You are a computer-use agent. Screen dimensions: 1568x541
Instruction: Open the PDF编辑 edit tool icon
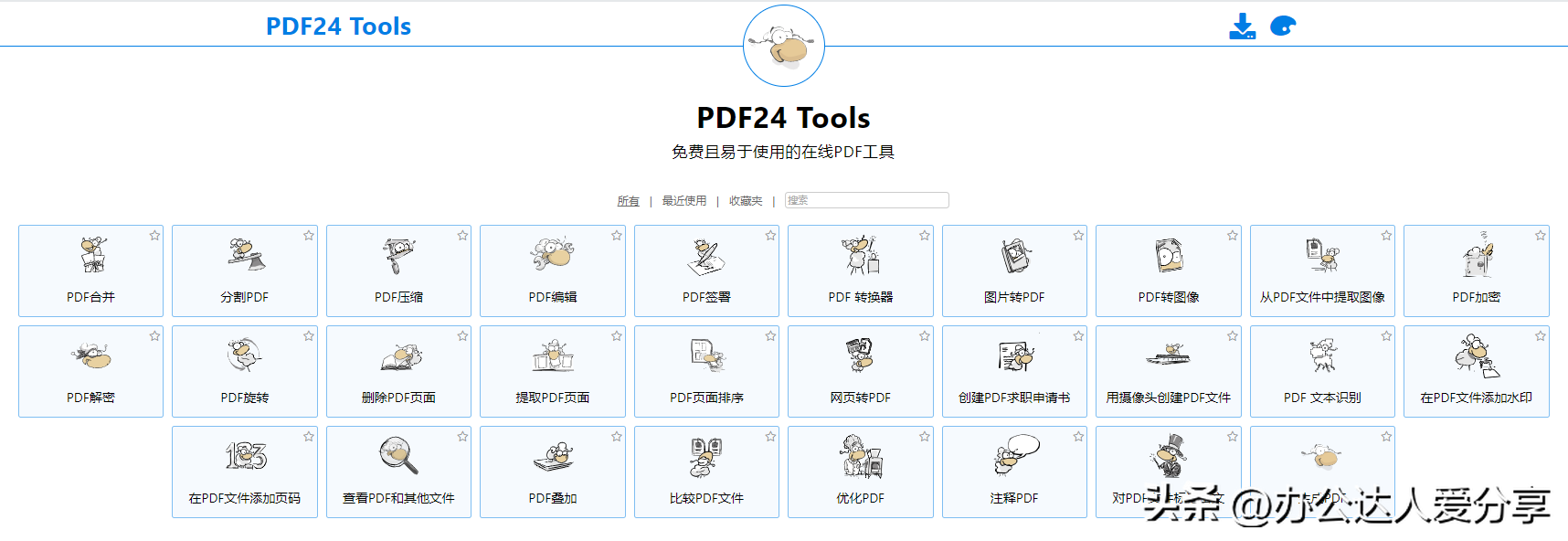(x=552, y=254)
